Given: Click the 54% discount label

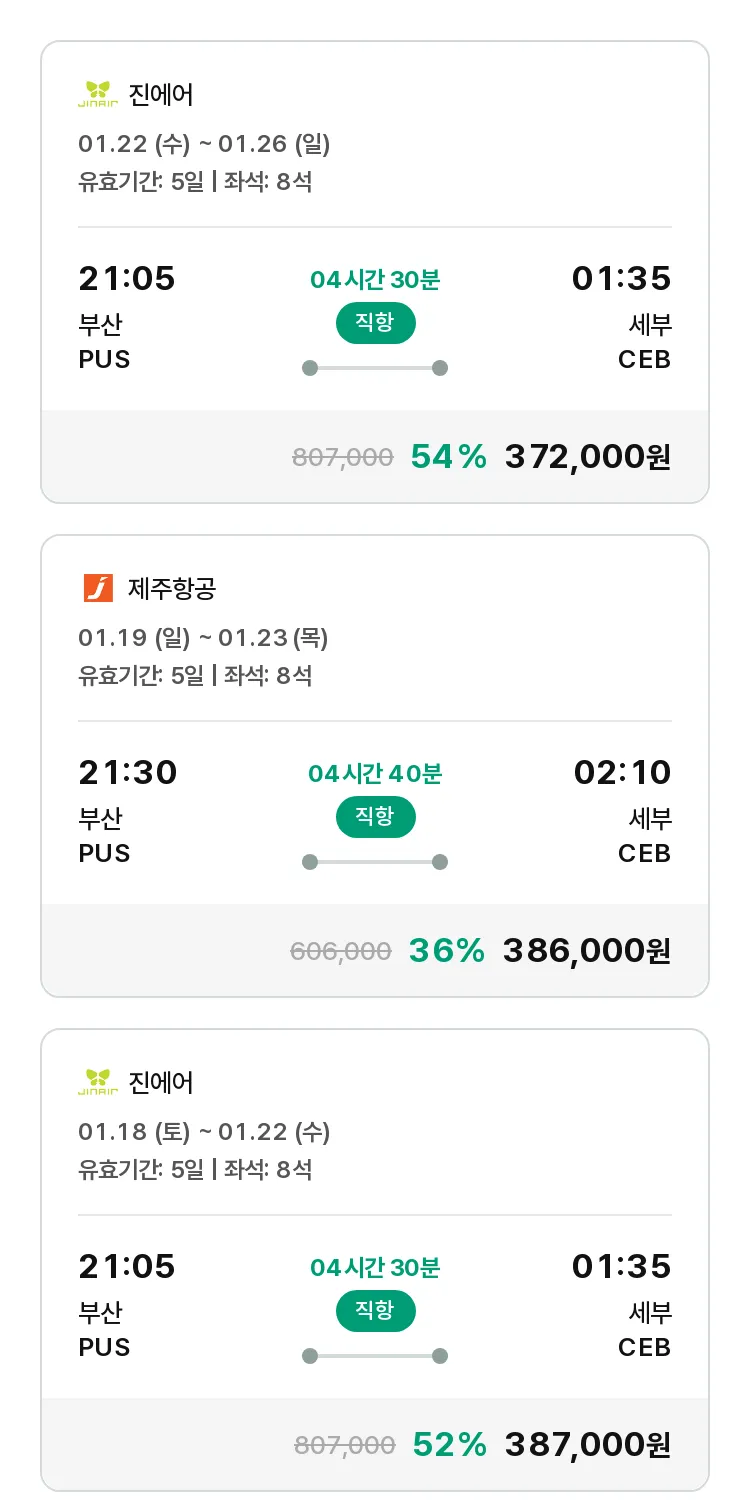Looking at the screenshot, I should point(449,457).
